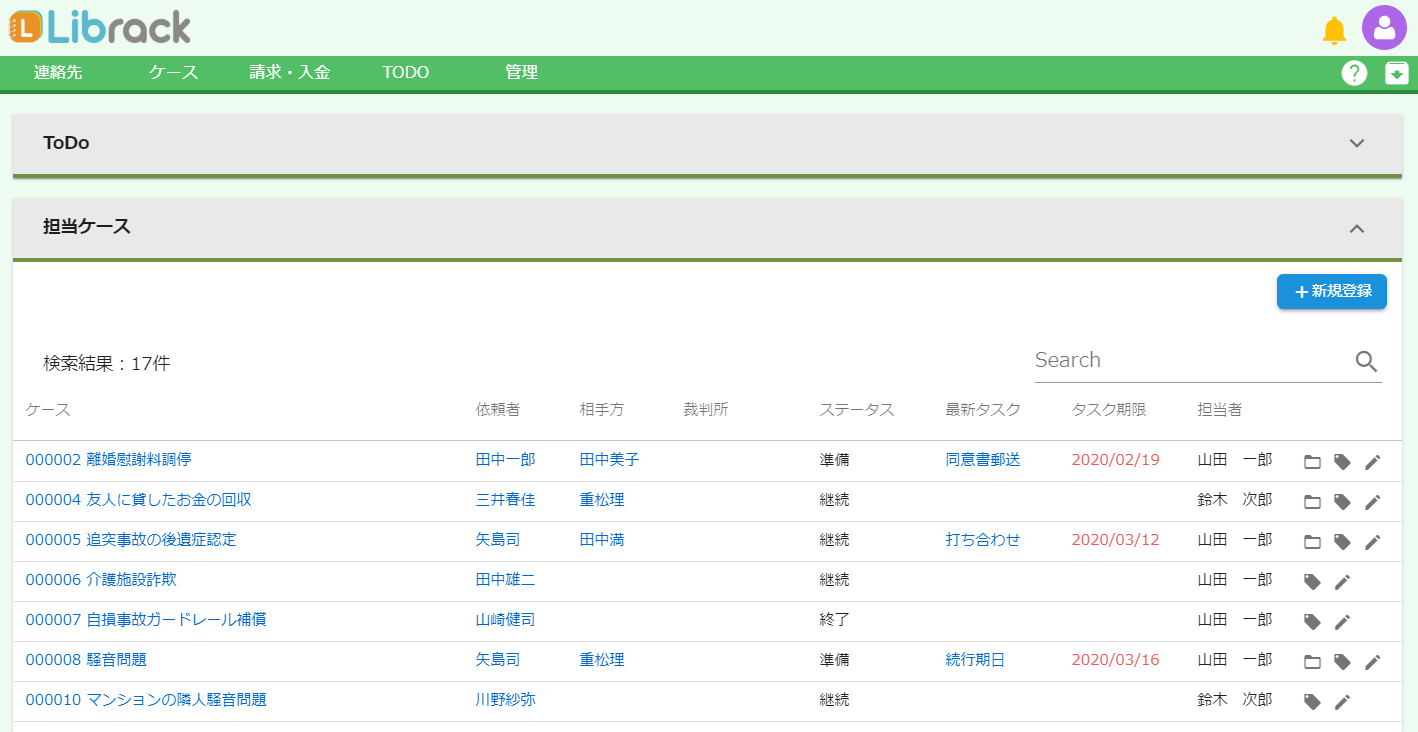
Task: Click the notification bell icon
Action: click(x=1334, y=31)
